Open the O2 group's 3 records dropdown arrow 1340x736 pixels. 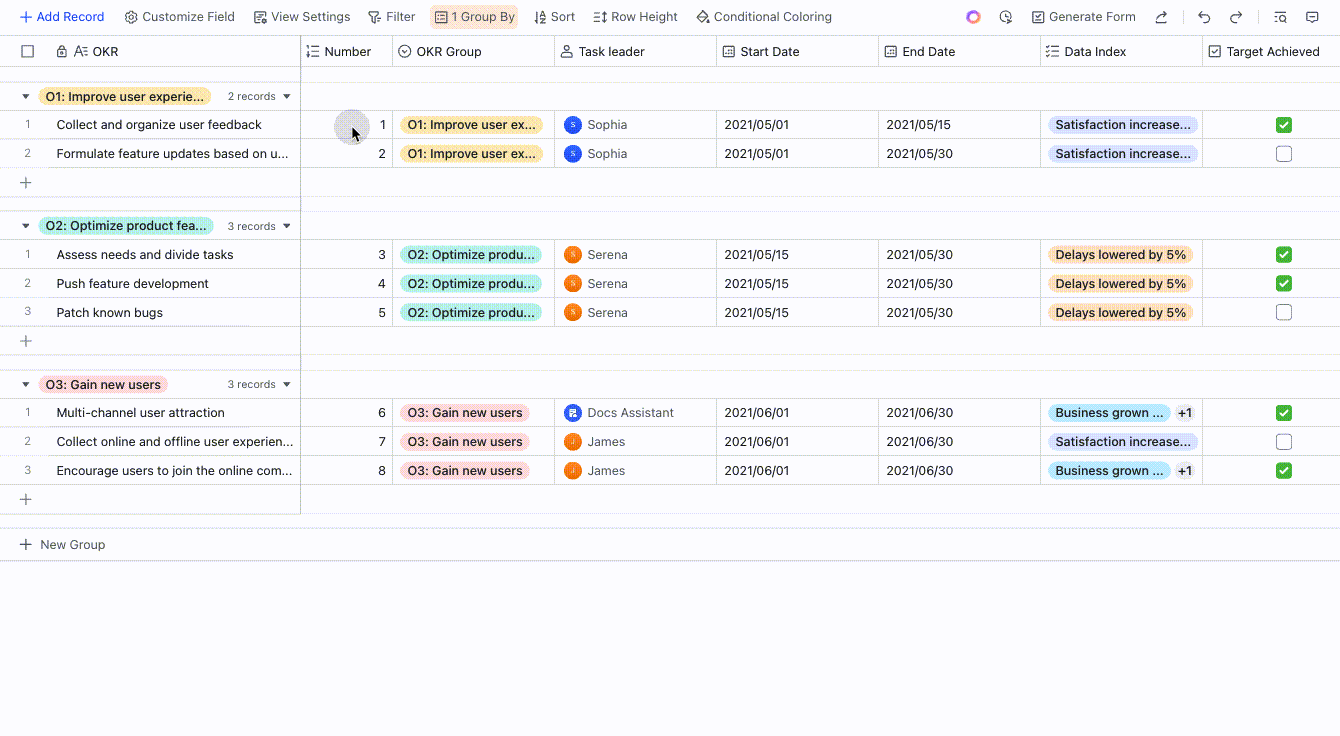click(287, 226)
